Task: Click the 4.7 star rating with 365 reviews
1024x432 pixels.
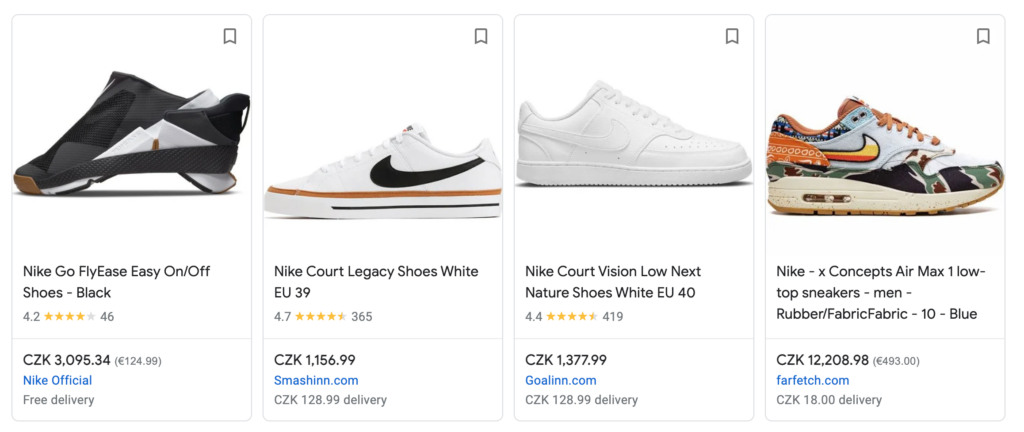Action: [x=322, y=316]
